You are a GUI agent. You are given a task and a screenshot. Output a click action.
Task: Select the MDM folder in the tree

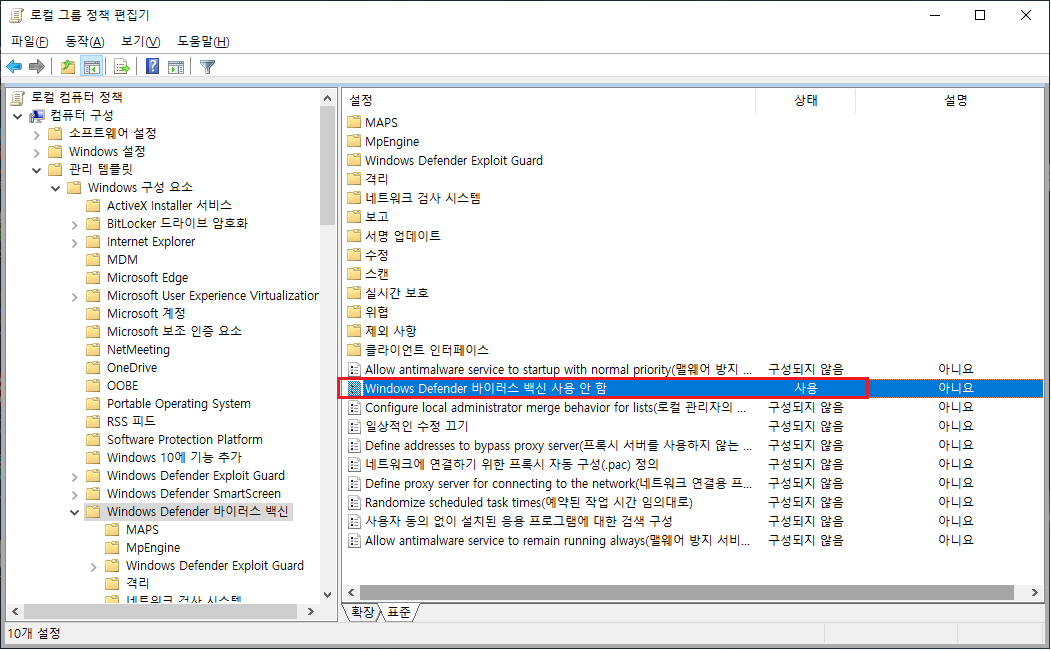point(122,259)
